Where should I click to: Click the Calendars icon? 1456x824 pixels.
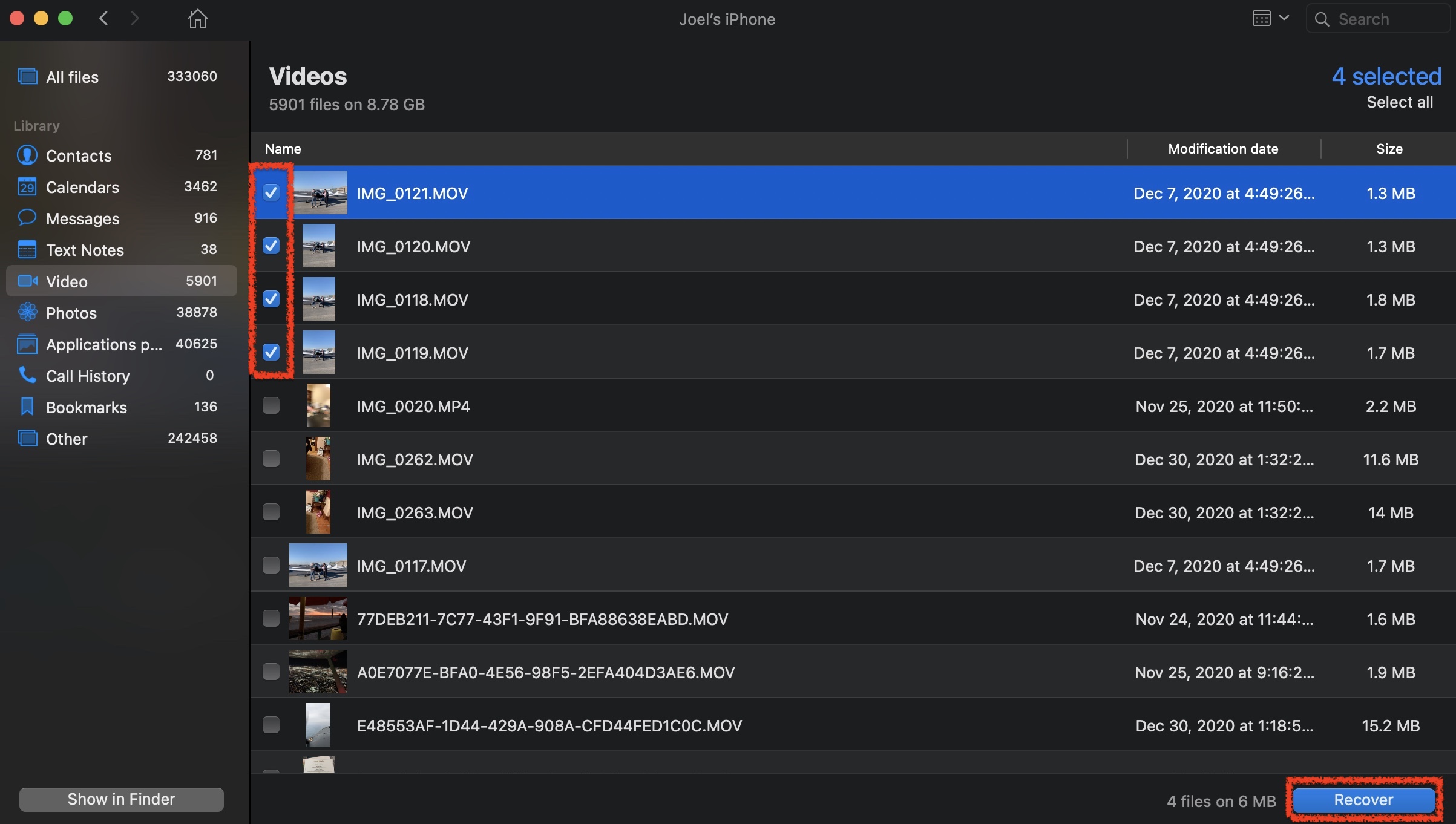[x=27, y=187]
